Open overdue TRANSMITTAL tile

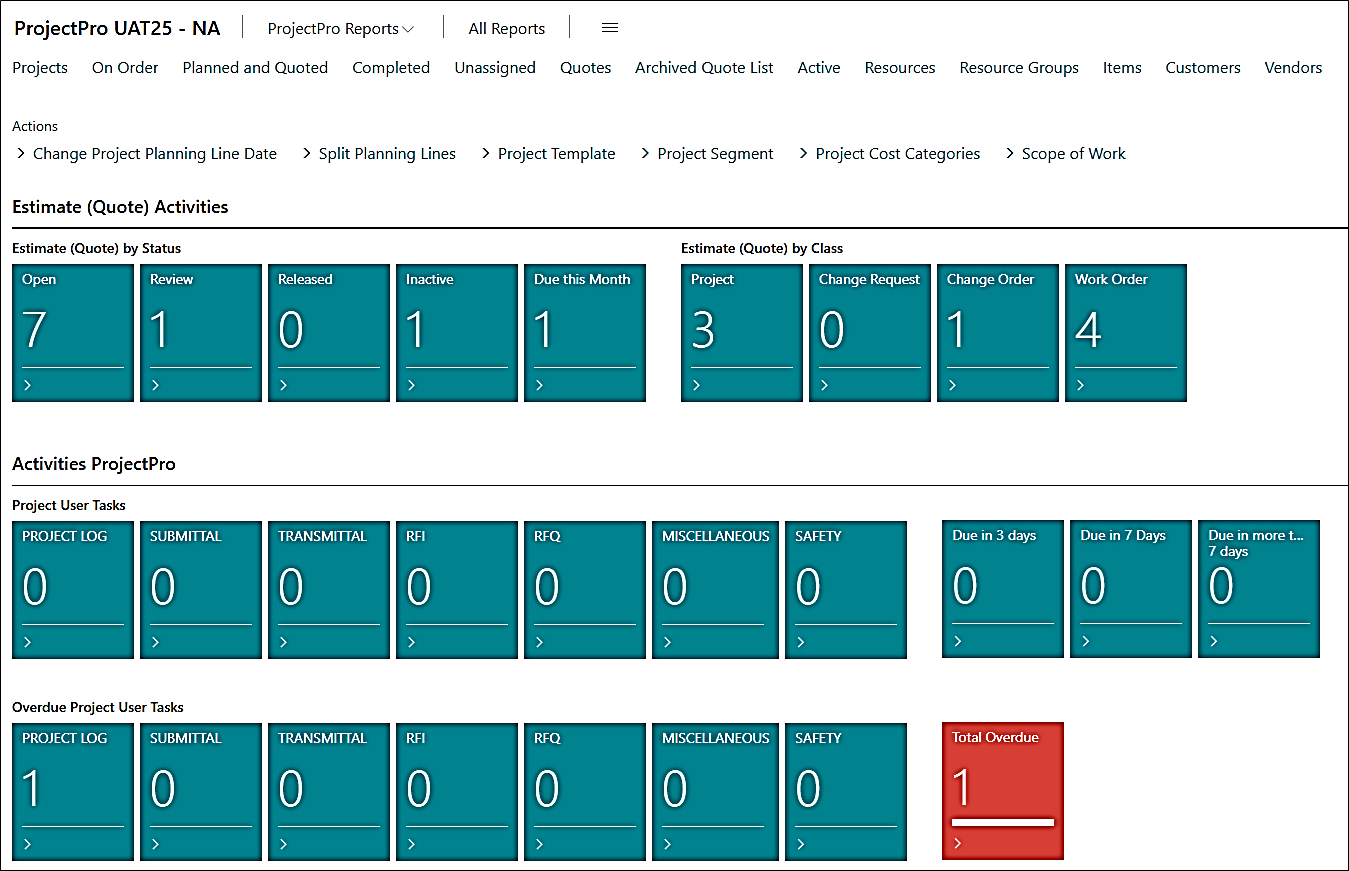[x=329, y=792]
